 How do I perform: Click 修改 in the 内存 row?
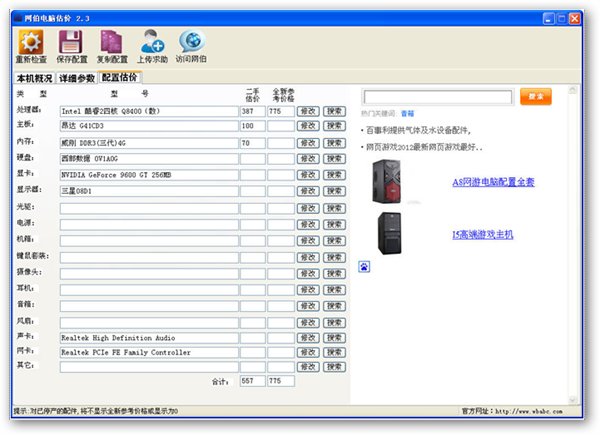[308, 143]
